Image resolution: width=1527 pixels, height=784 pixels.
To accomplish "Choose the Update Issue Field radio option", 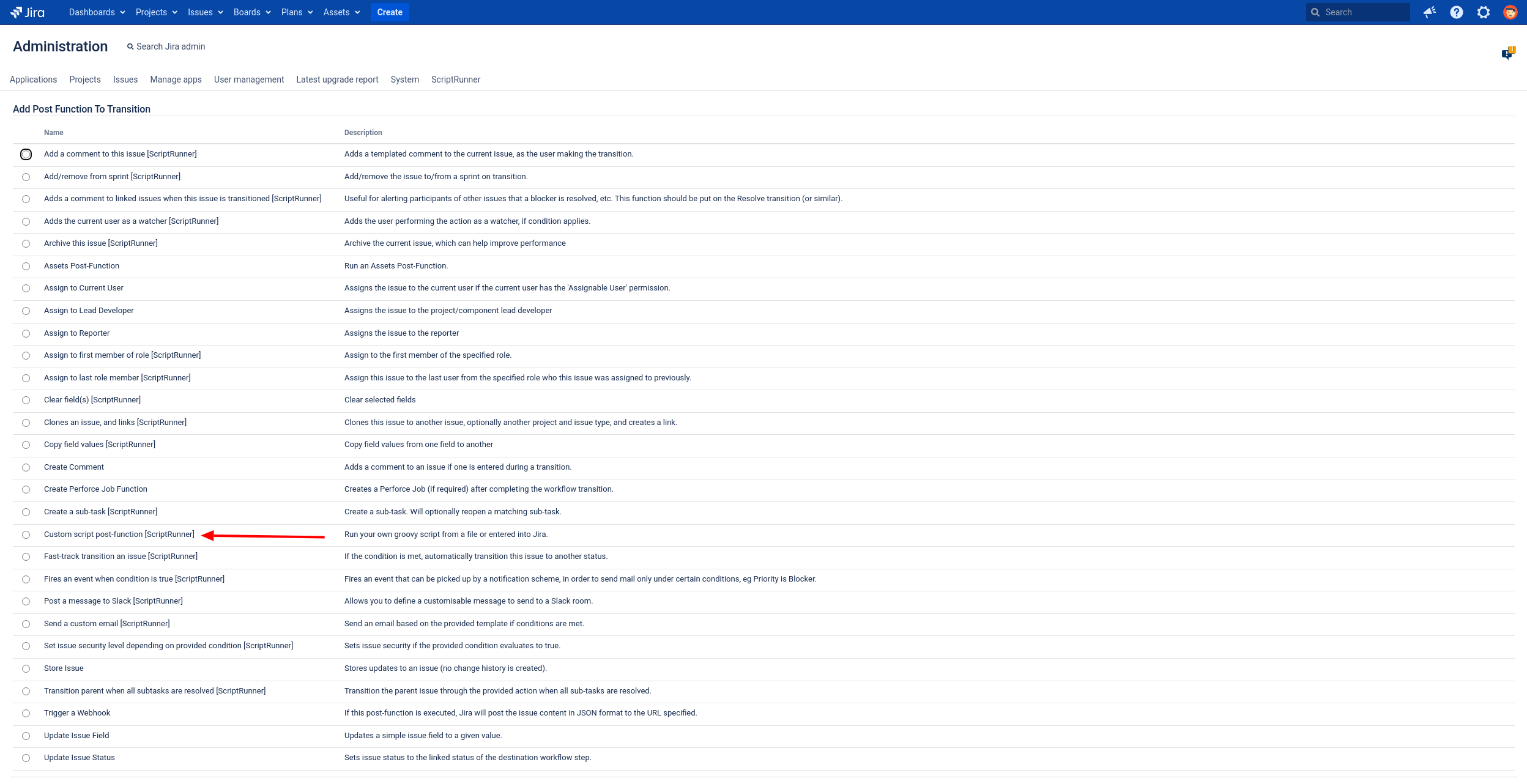I will 26,736.
